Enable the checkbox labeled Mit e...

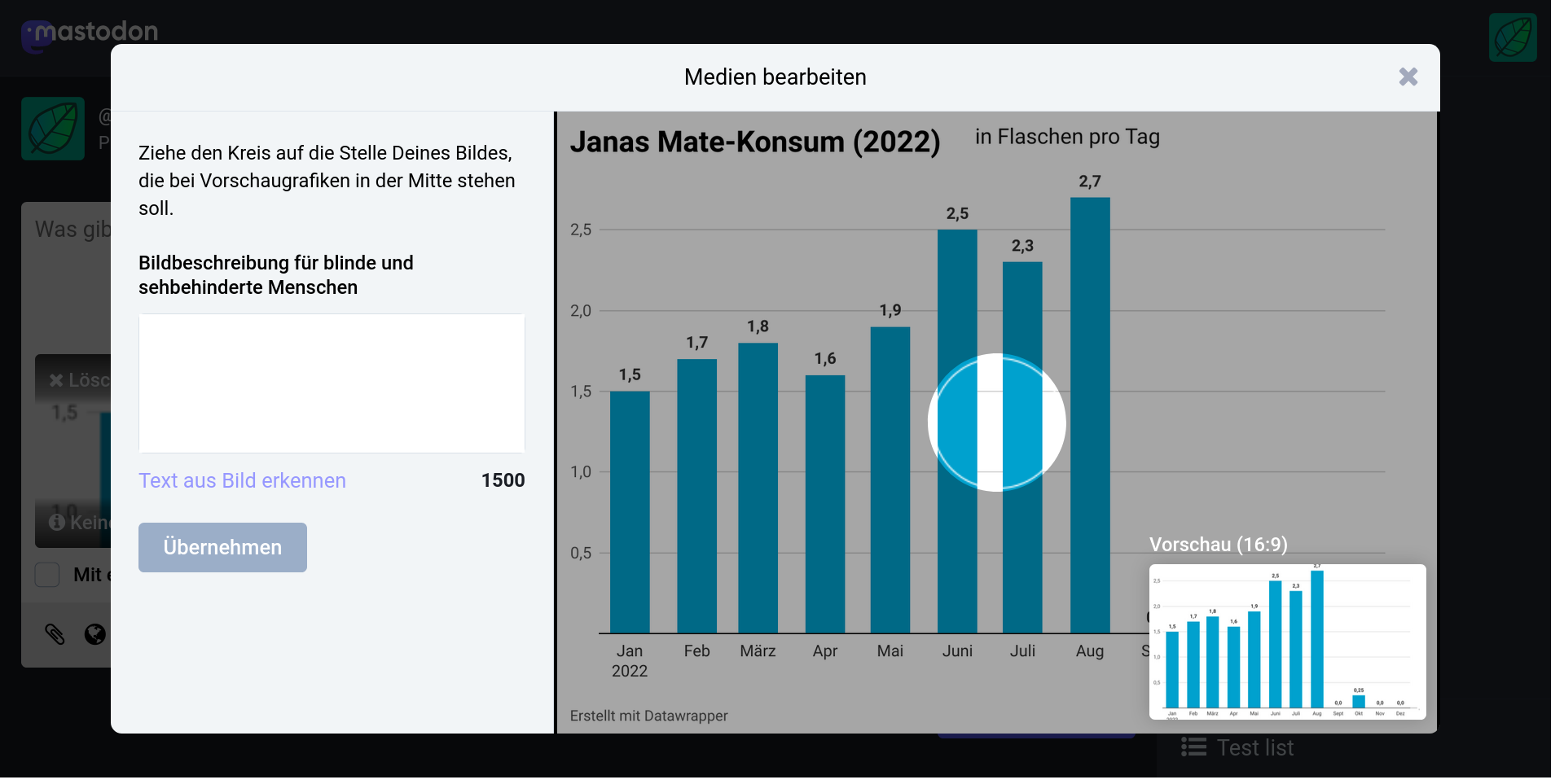point(47,574)
